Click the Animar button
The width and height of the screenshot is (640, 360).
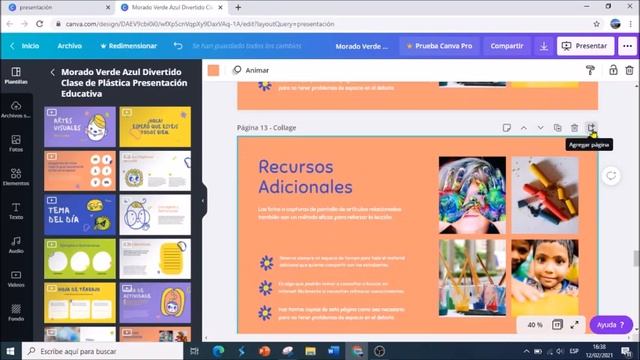[251, 70]
